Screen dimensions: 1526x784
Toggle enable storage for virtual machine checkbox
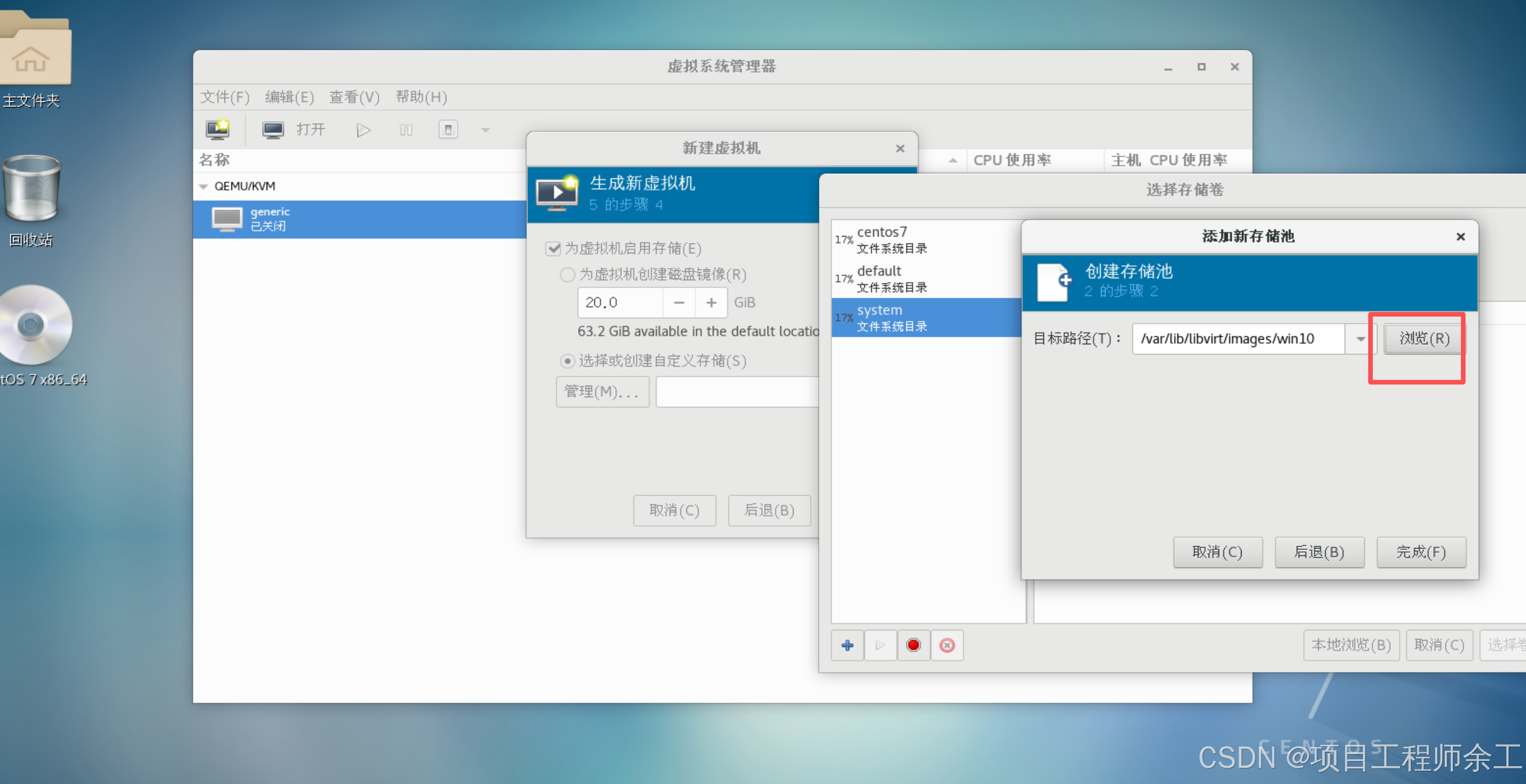(553, 248)
